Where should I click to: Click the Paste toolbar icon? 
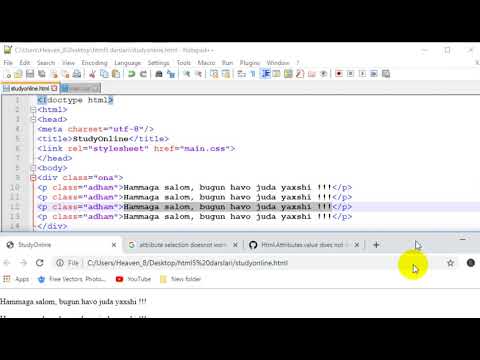(x=116, y=74)
